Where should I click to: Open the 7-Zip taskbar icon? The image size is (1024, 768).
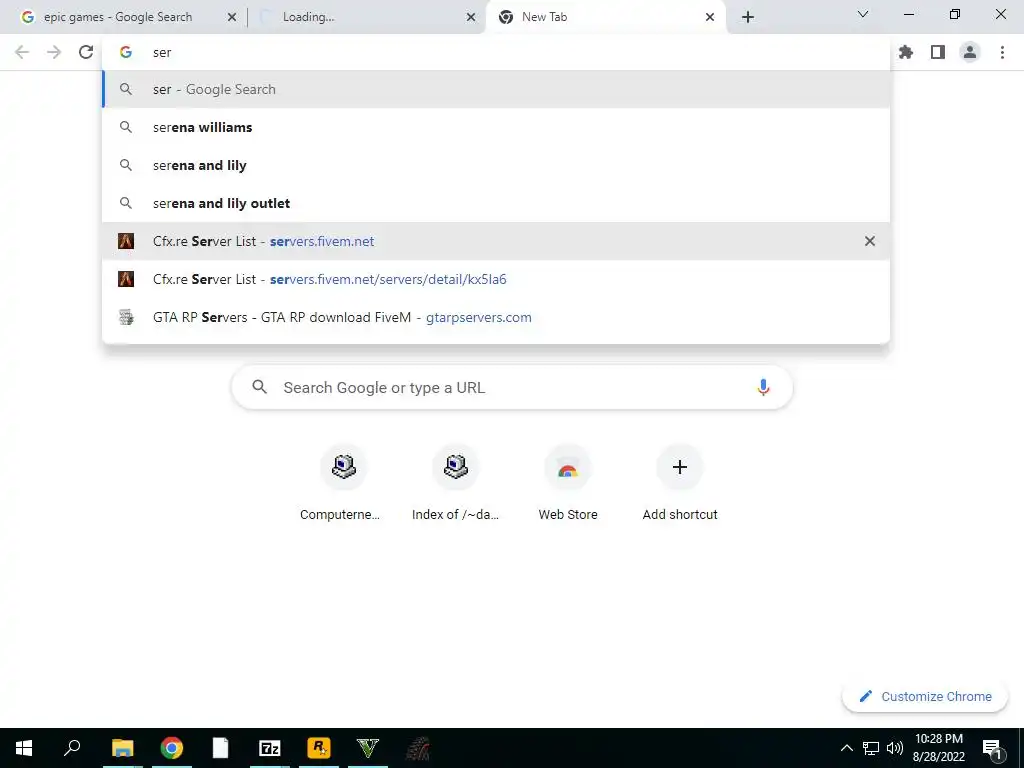click(x=270, y=748)
